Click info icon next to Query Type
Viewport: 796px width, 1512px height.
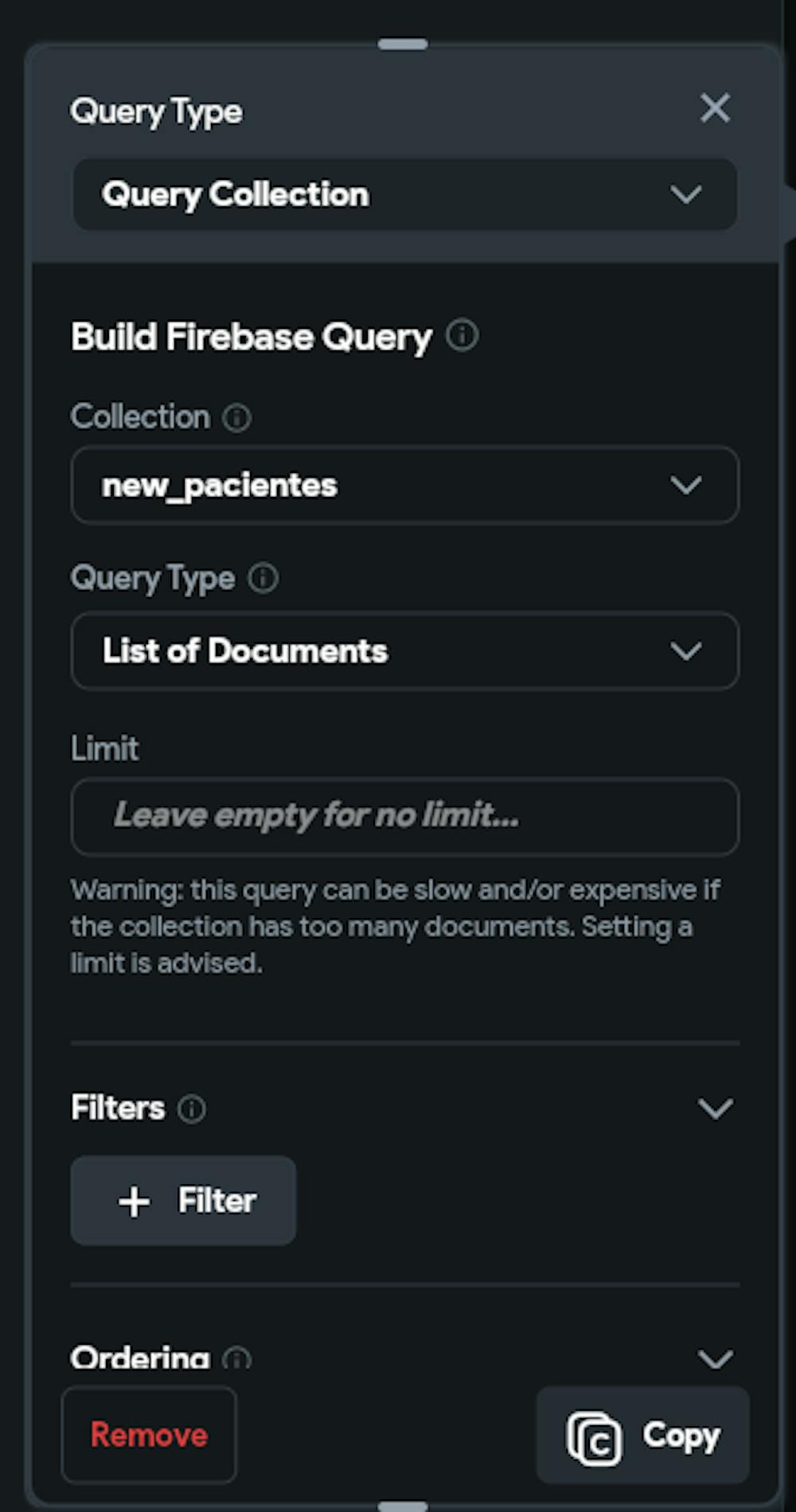coord(263,579)
